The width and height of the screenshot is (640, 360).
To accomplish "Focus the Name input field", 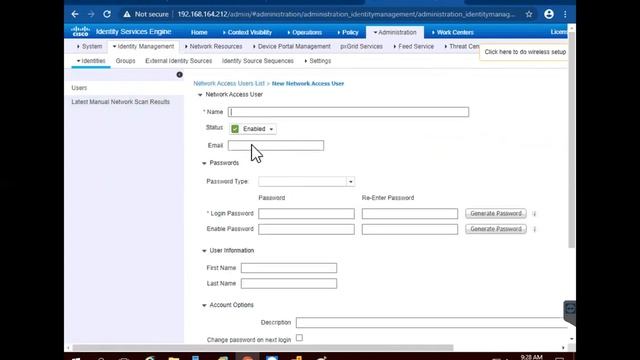I will [348, 112].
